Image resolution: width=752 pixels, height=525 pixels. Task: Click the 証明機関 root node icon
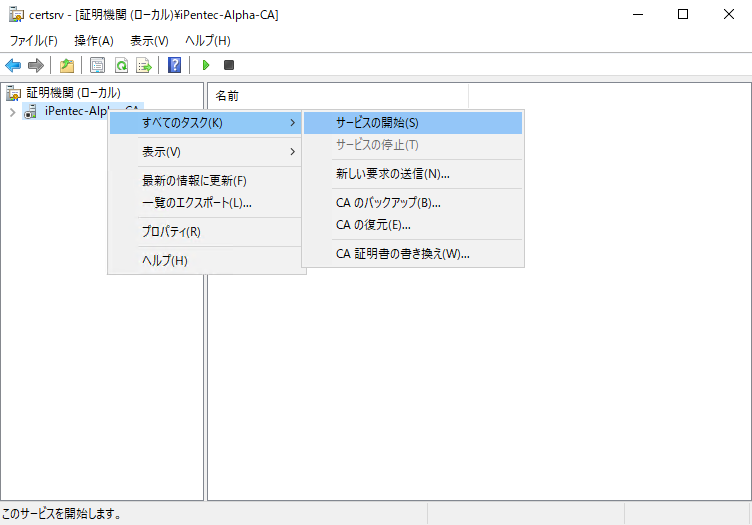pos(14,93)
